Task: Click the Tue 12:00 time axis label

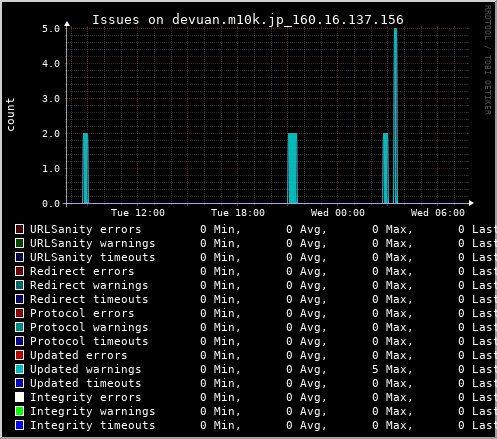Action: point(138,213)
